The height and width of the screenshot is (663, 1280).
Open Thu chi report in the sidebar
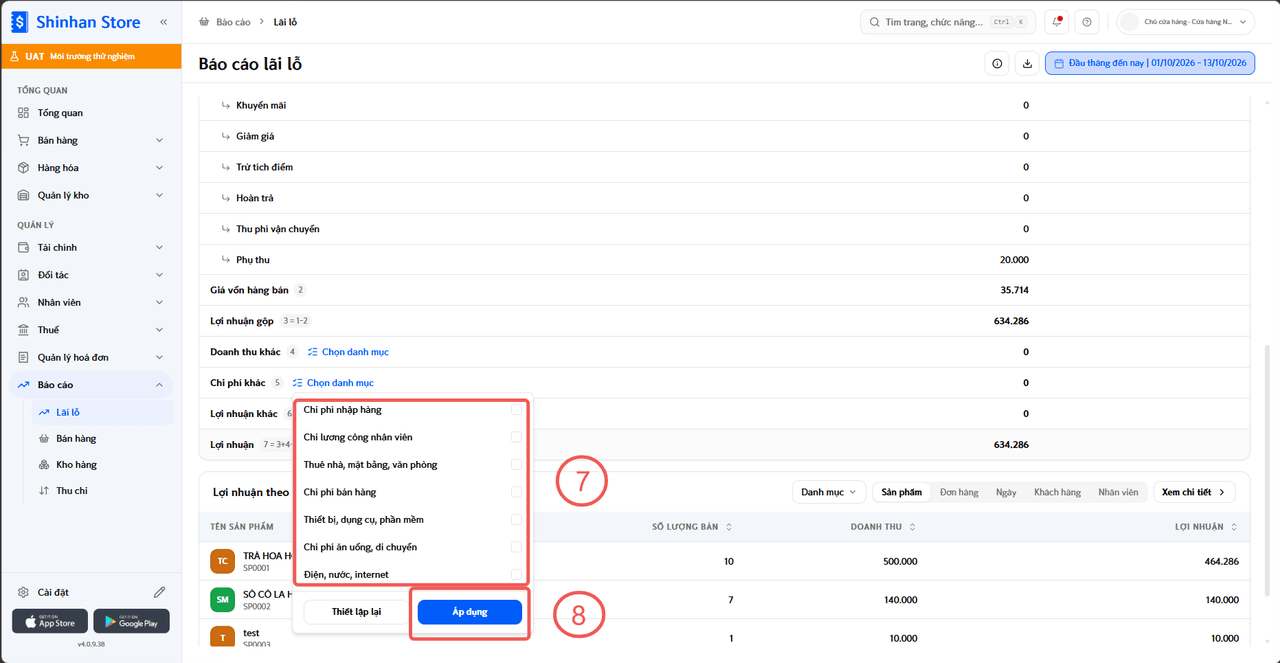click(x=101, y=491)
